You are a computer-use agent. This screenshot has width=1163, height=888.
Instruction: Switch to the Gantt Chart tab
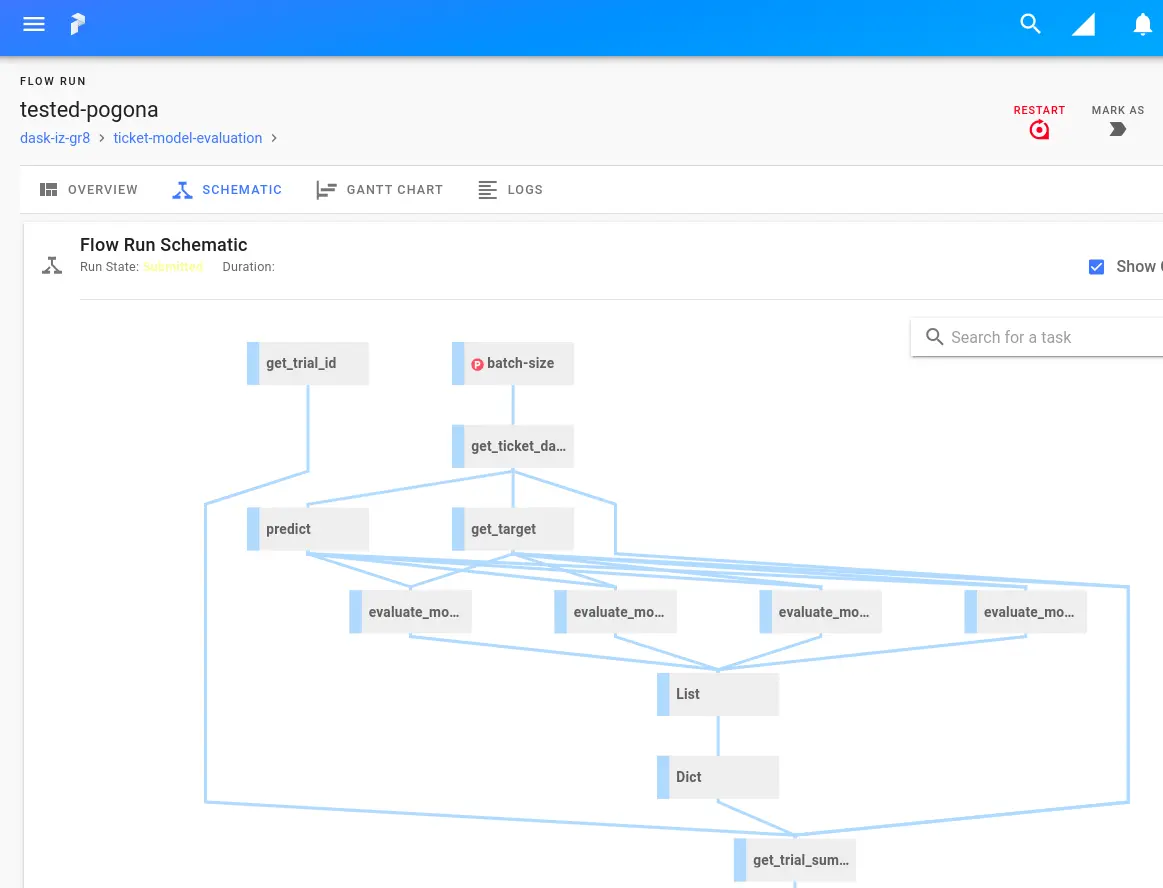tap(379, 189)
